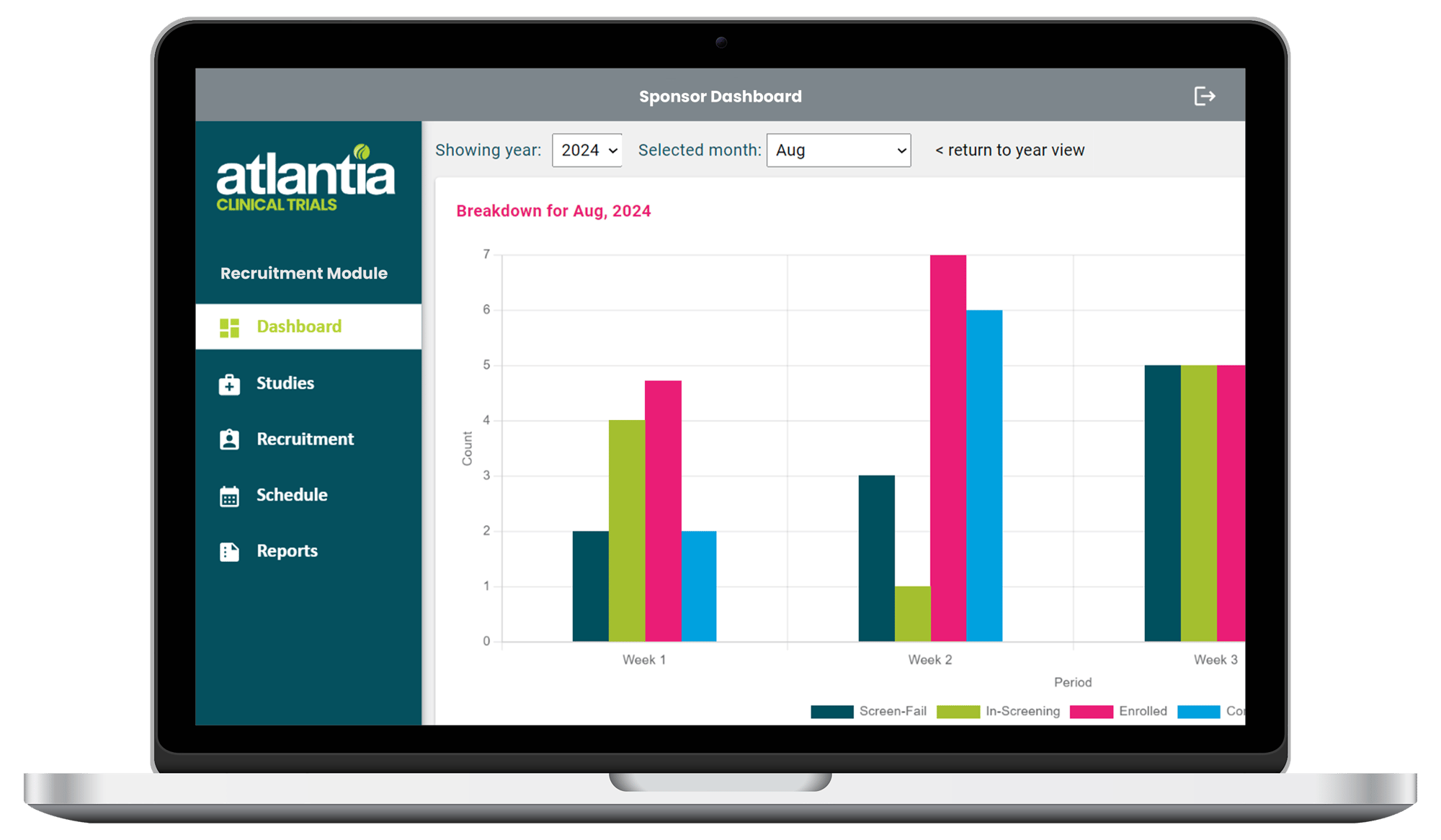
Task: Click the Week 3 axis label
Action: (1215, 660)
